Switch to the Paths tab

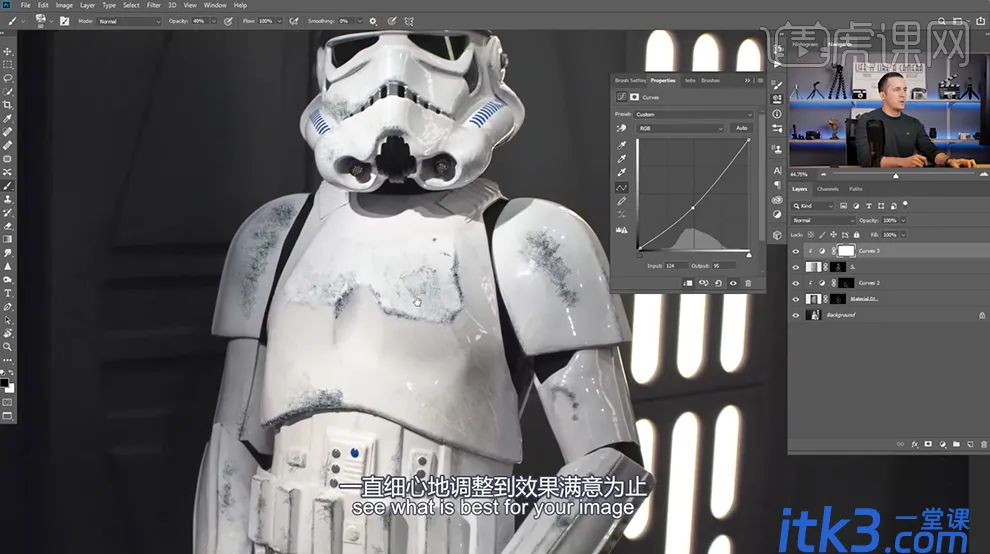[x=856, y=189]
